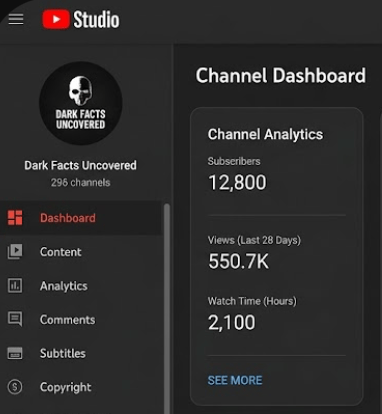Viewport: 382px width, 414px height.
Task: Open the hamburger navigation menu
Action: tap(16, 19)
